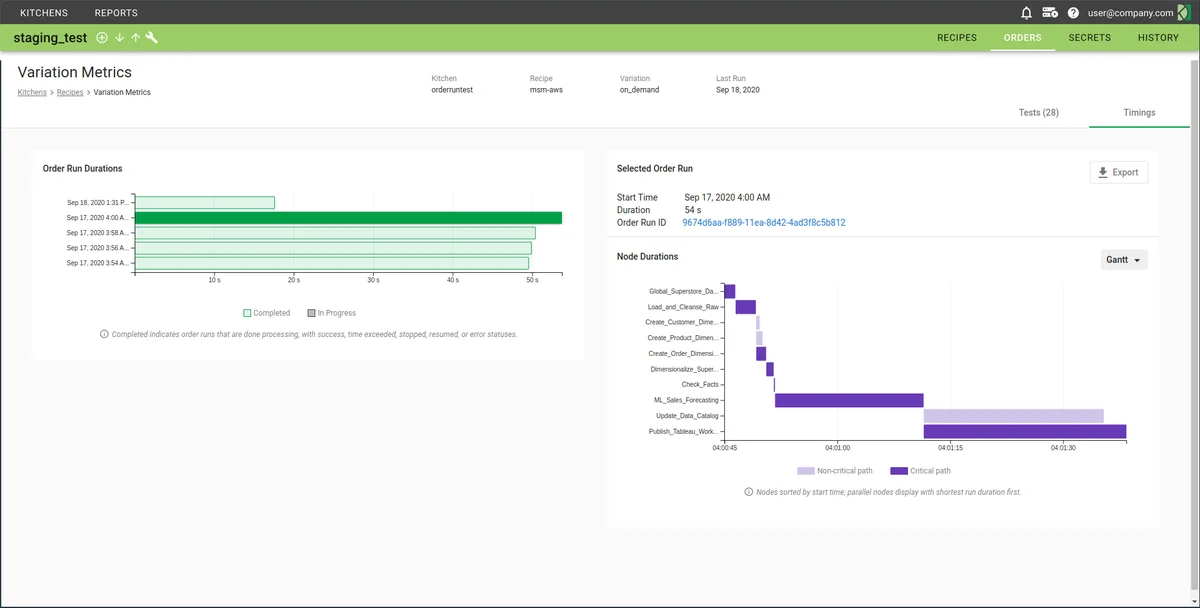Toggle the Non-critical path legend item
Viewport: 1200px width, 608px height.
coord(835,471)
